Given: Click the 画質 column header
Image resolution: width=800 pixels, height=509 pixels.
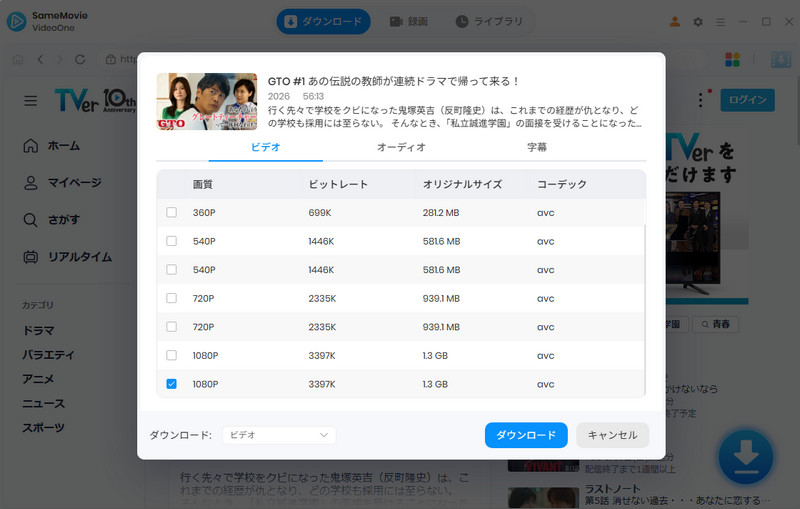Looking at the screenshot, I should (203, 184).
